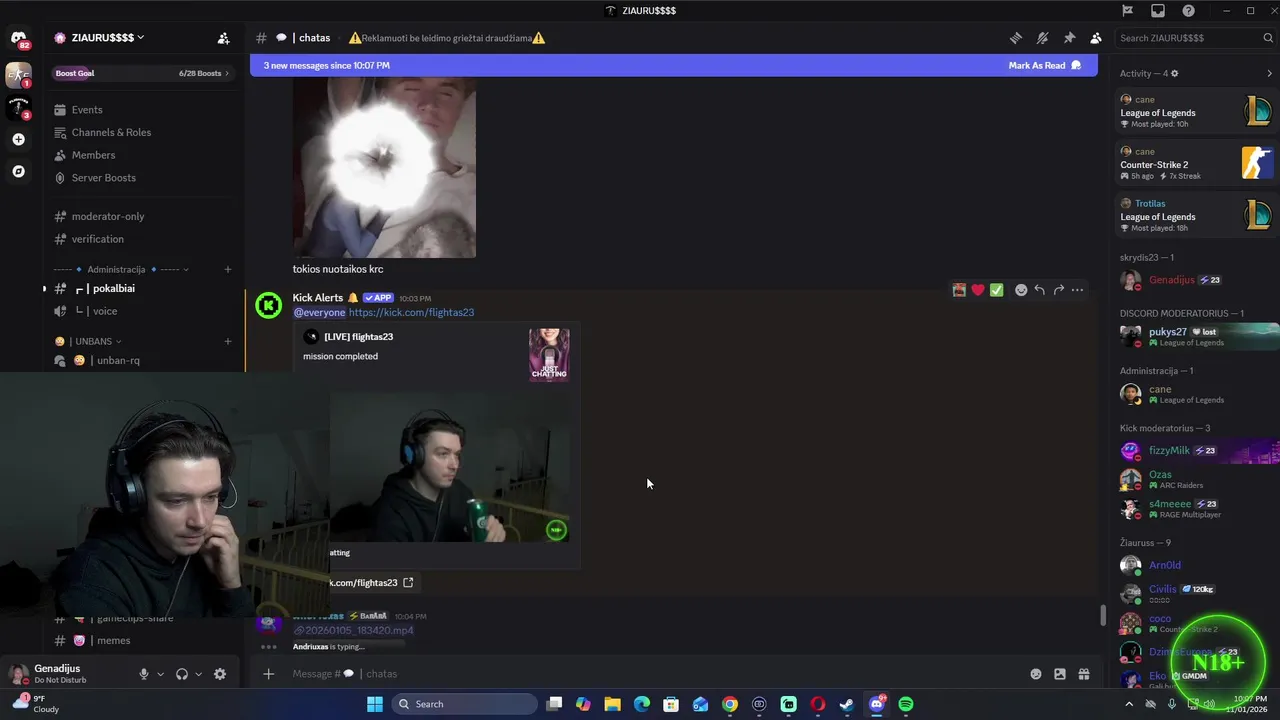Add green checkmark reaction to Kick Alerts message
Image resolution: width=1280 pixels, height=720 pixels.
(x=997, y=290)
